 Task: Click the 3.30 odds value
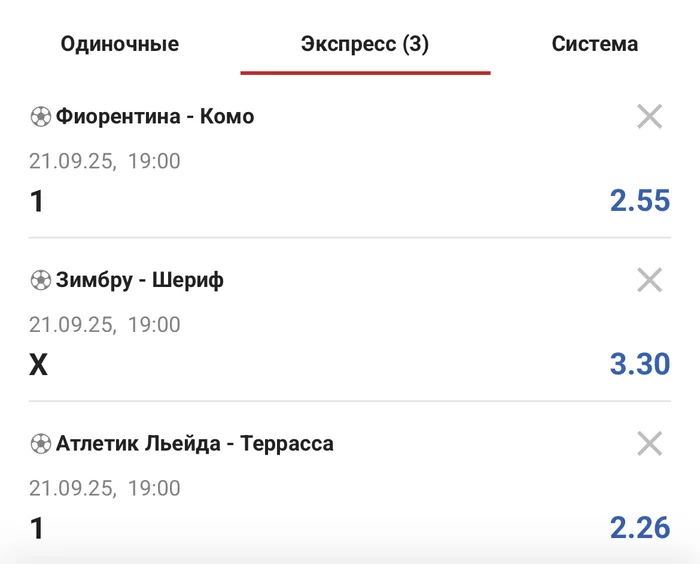point(640,364)
